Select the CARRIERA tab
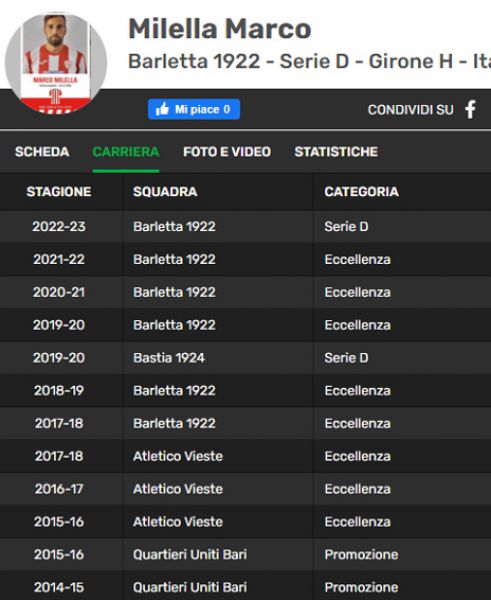The height and width of the screenshot is (600, 491). point(126,152)
